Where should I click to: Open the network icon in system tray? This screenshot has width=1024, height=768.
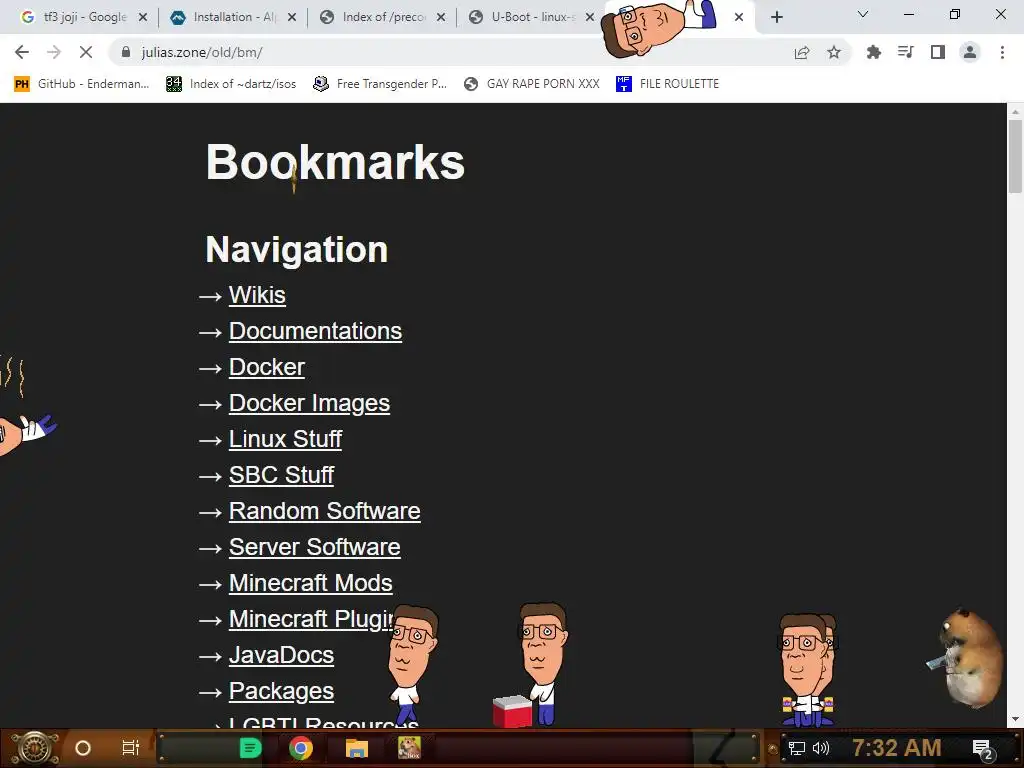pos(796,748)
